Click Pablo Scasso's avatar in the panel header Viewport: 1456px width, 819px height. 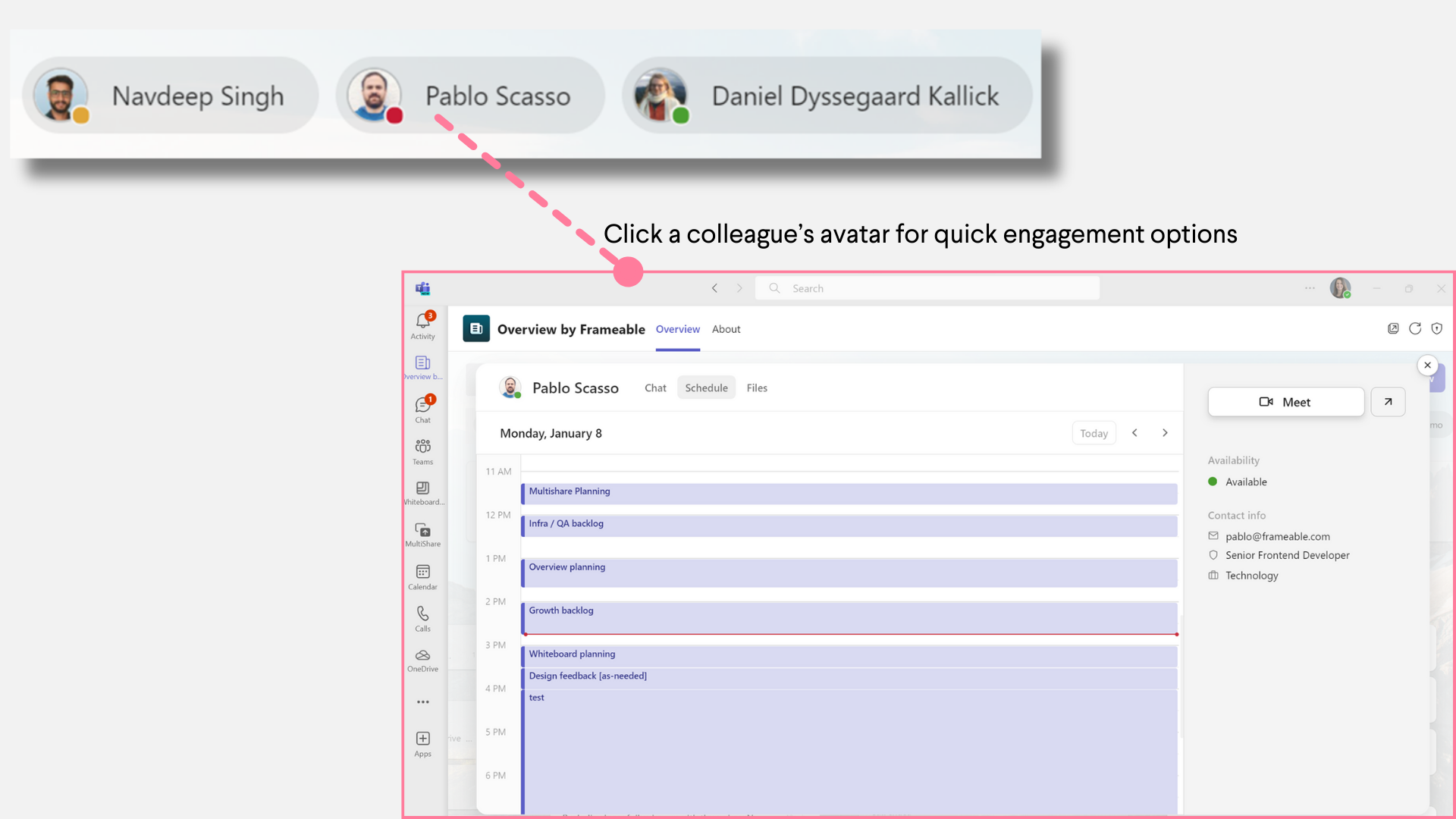(x=511, y=388)
